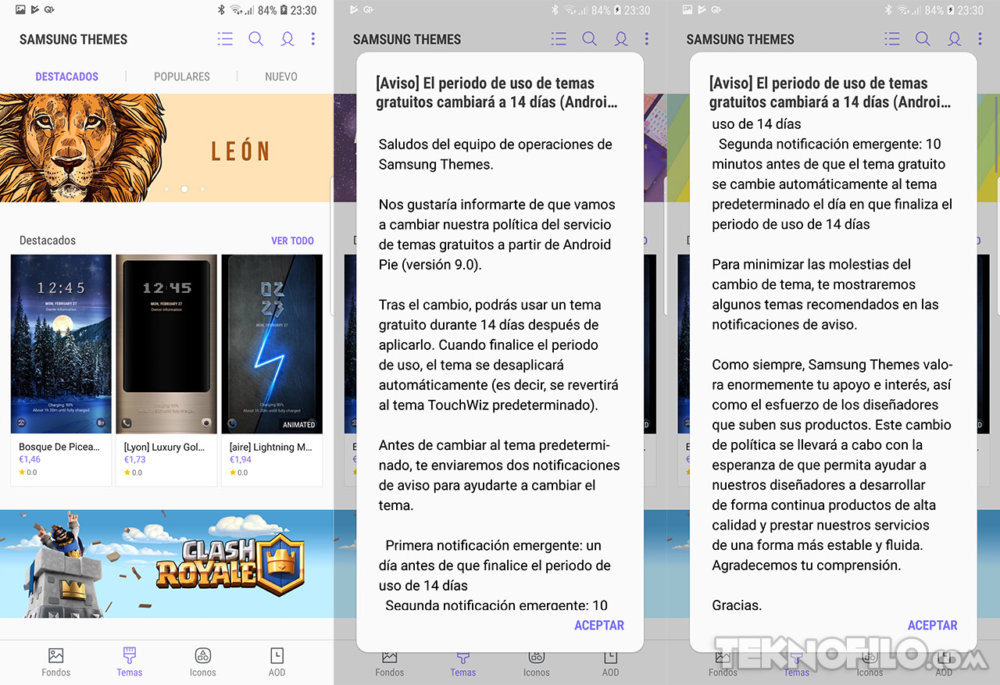Viewport: 1000px width, 685px height.
Task: Click the price €1,46
Action: coord(29,459)
